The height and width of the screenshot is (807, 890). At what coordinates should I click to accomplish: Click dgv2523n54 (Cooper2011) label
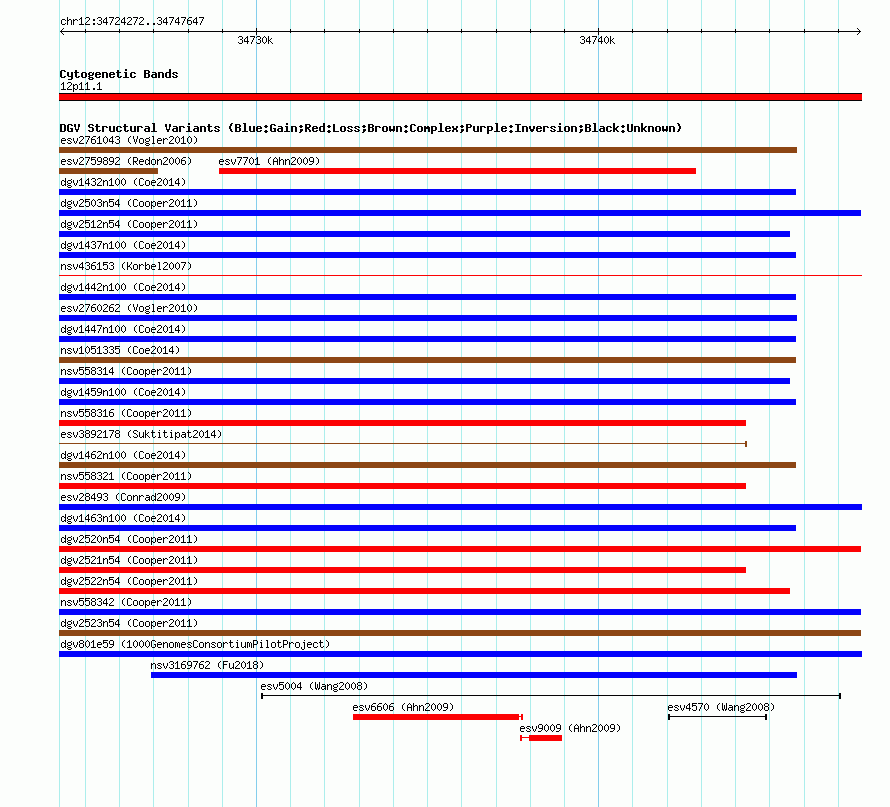click(129, 623)
